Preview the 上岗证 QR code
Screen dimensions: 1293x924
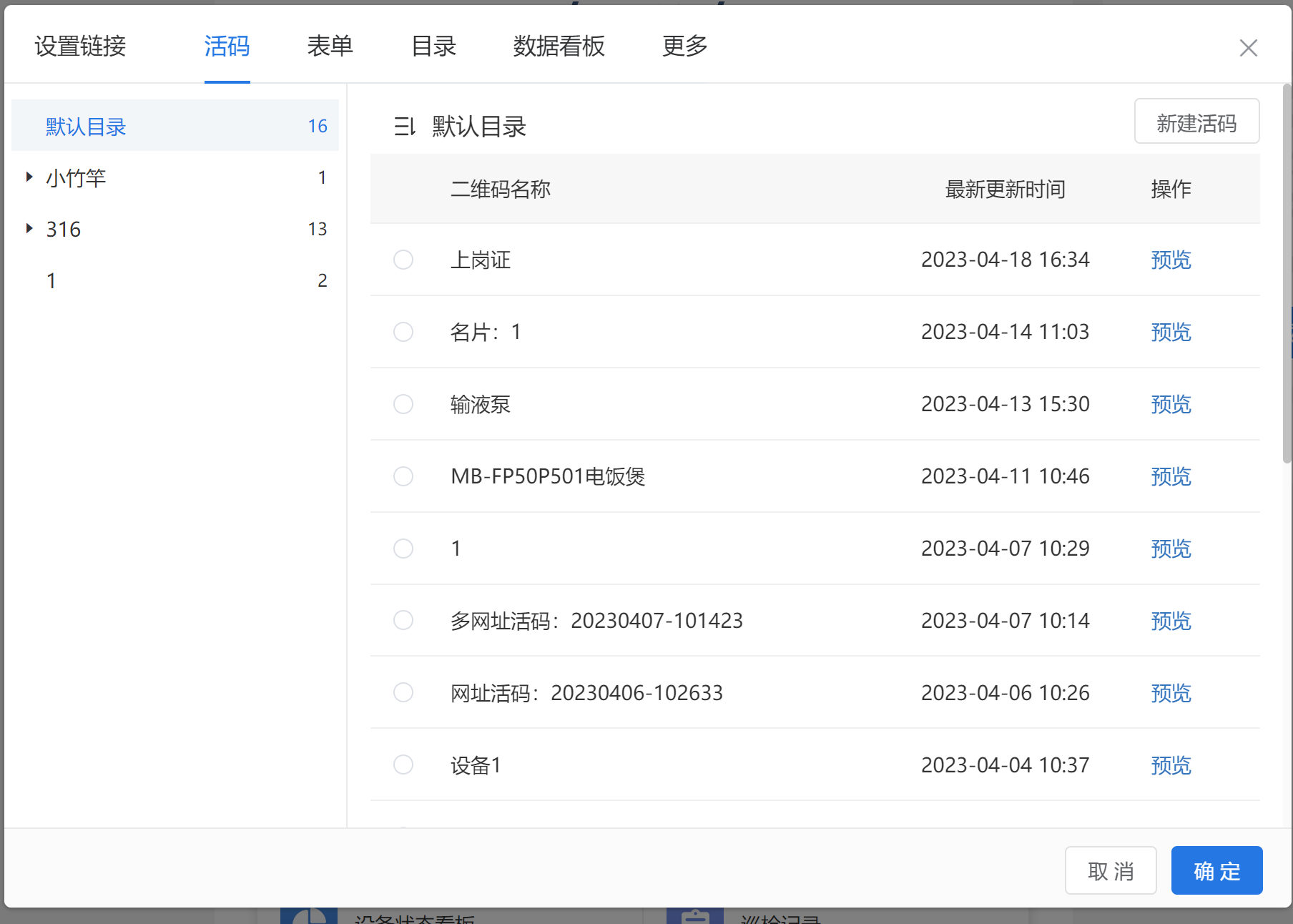tap(1171, 260)
